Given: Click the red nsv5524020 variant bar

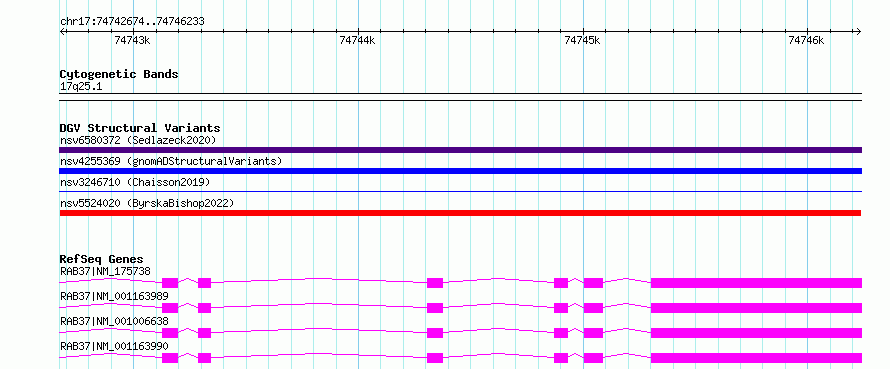Looking at the screenshot, I should [460, 213].
